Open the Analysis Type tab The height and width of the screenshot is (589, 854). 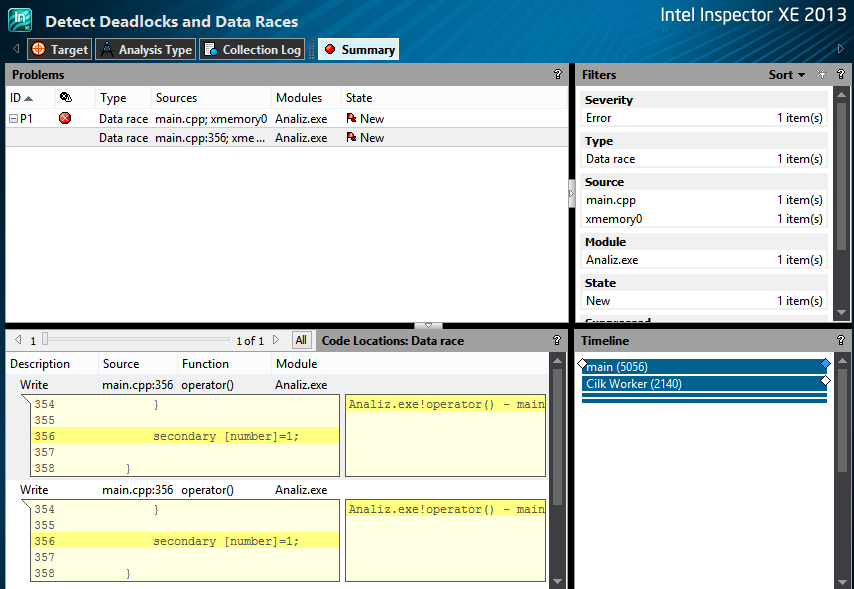[145, 50]
